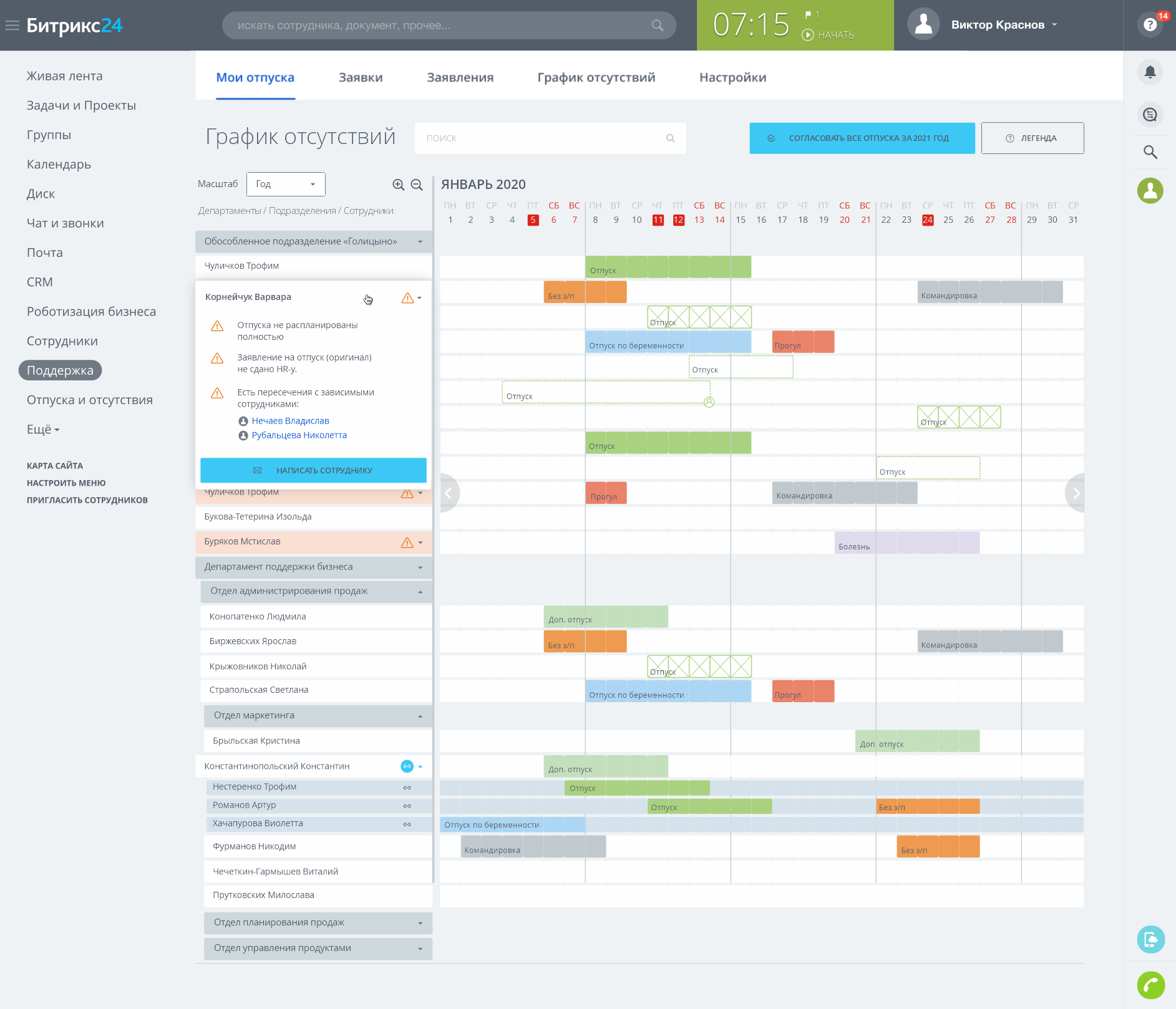
Task: Open Нечаев Владислав employee link
Action: (x=290, y=421)
